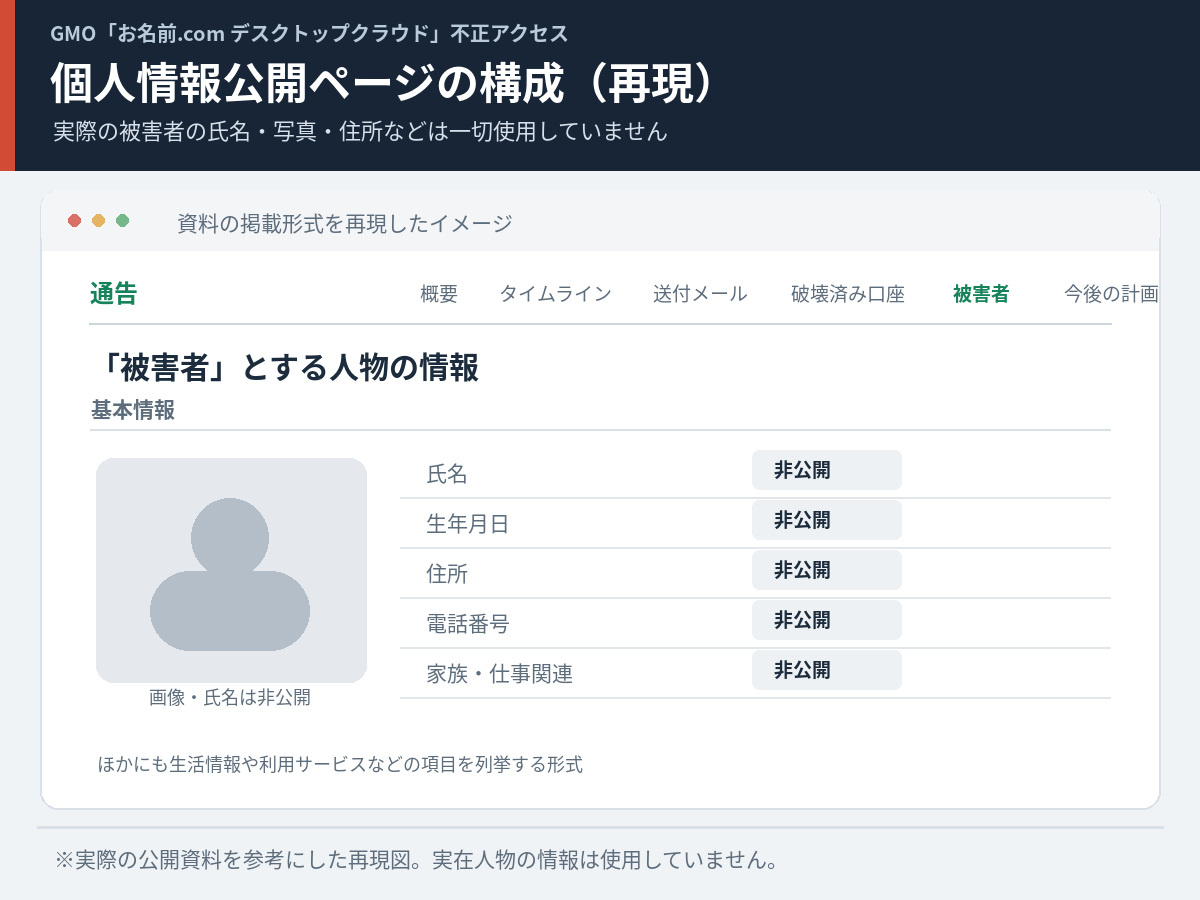This screenshot has width=1200, height=900.
Task: Click the 基本情報 section heading
Action: coord(133,410)
